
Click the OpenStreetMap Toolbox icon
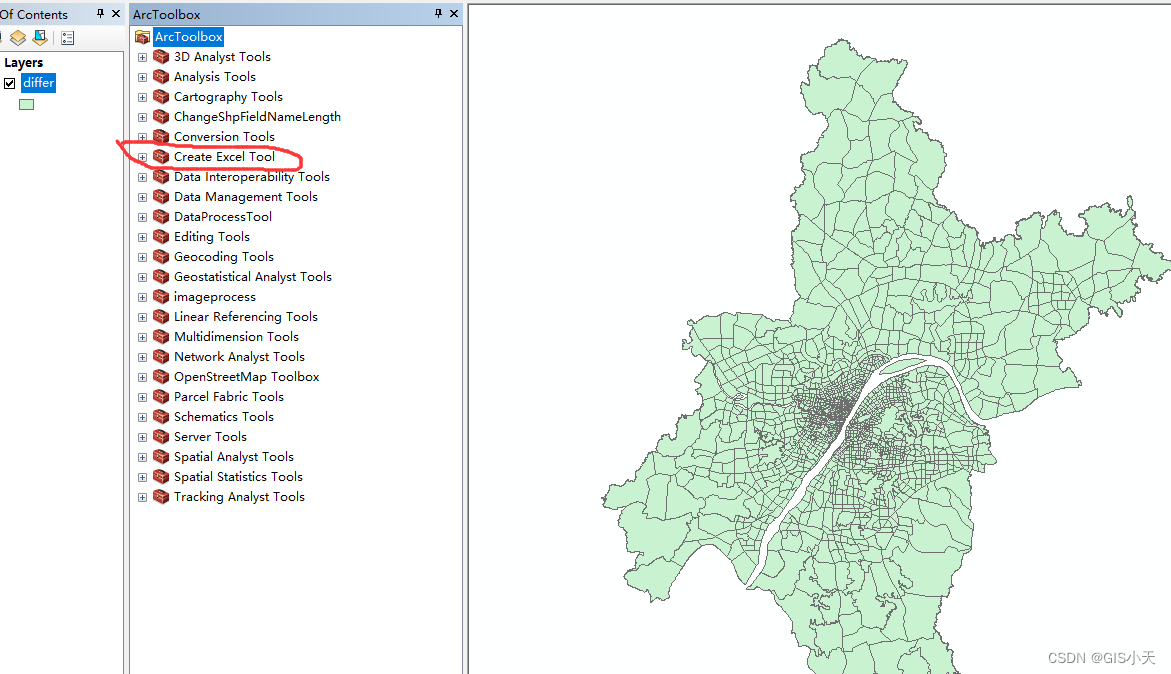[161, 376]
